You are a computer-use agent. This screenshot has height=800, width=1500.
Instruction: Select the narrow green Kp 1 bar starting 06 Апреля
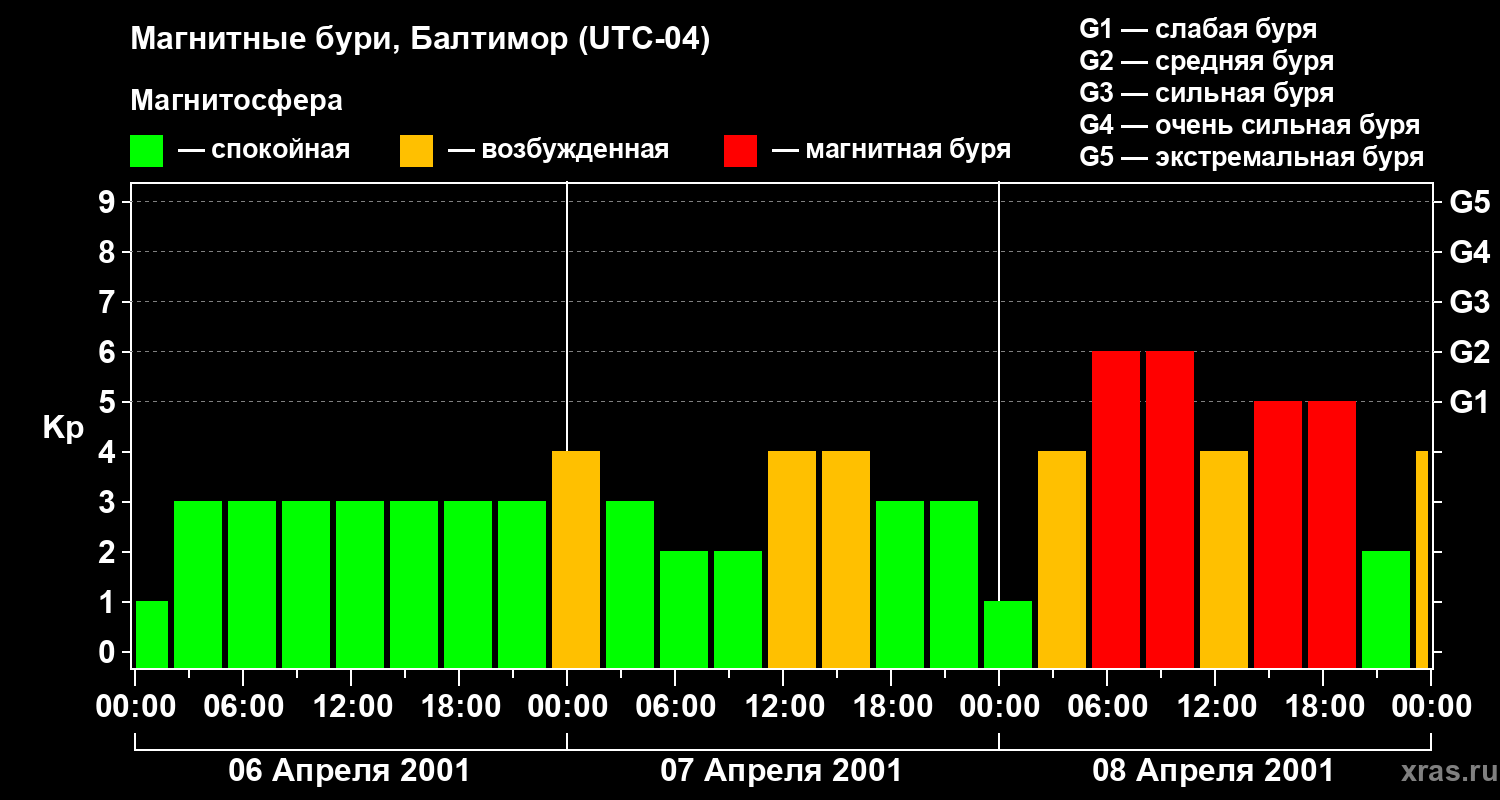coord(152,634)
